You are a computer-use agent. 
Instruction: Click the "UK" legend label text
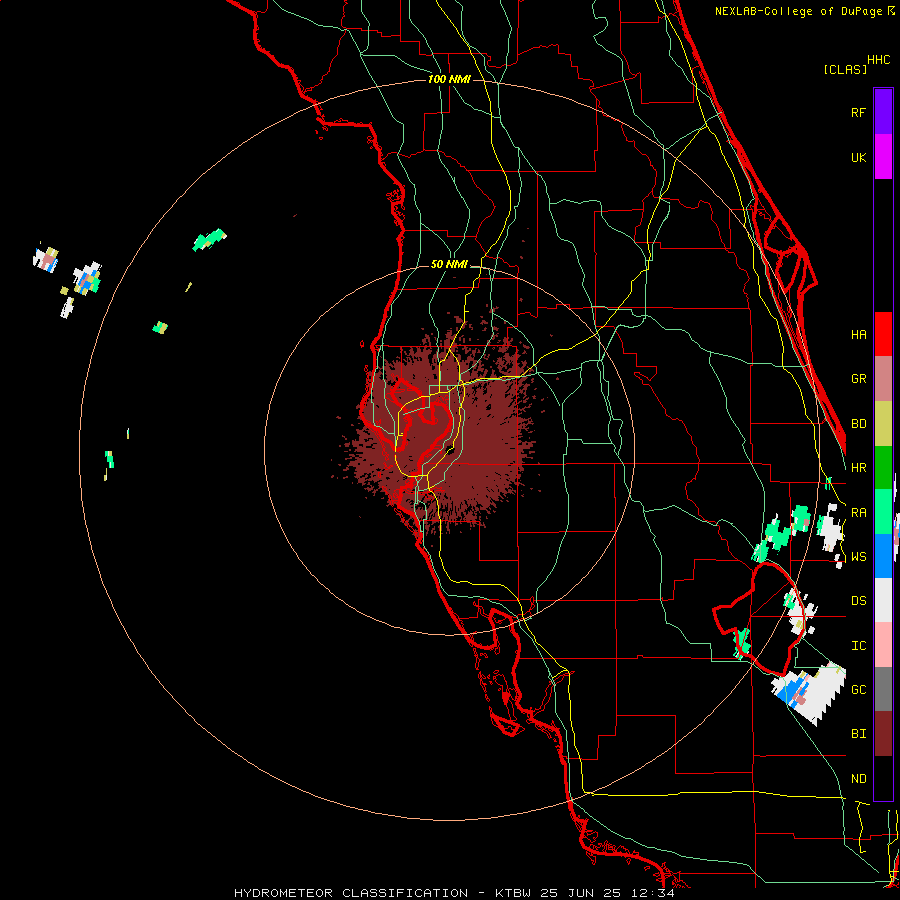click(858, 158)
